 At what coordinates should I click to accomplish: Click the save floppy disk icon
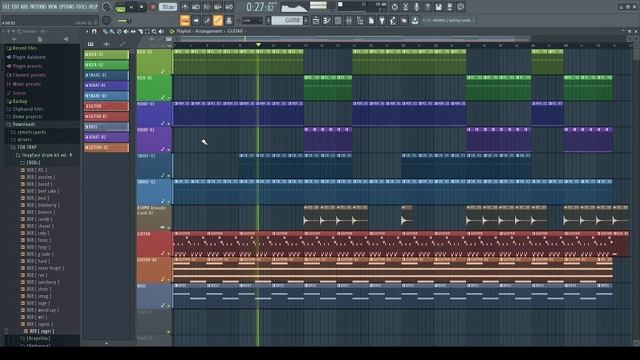[438, 7]
